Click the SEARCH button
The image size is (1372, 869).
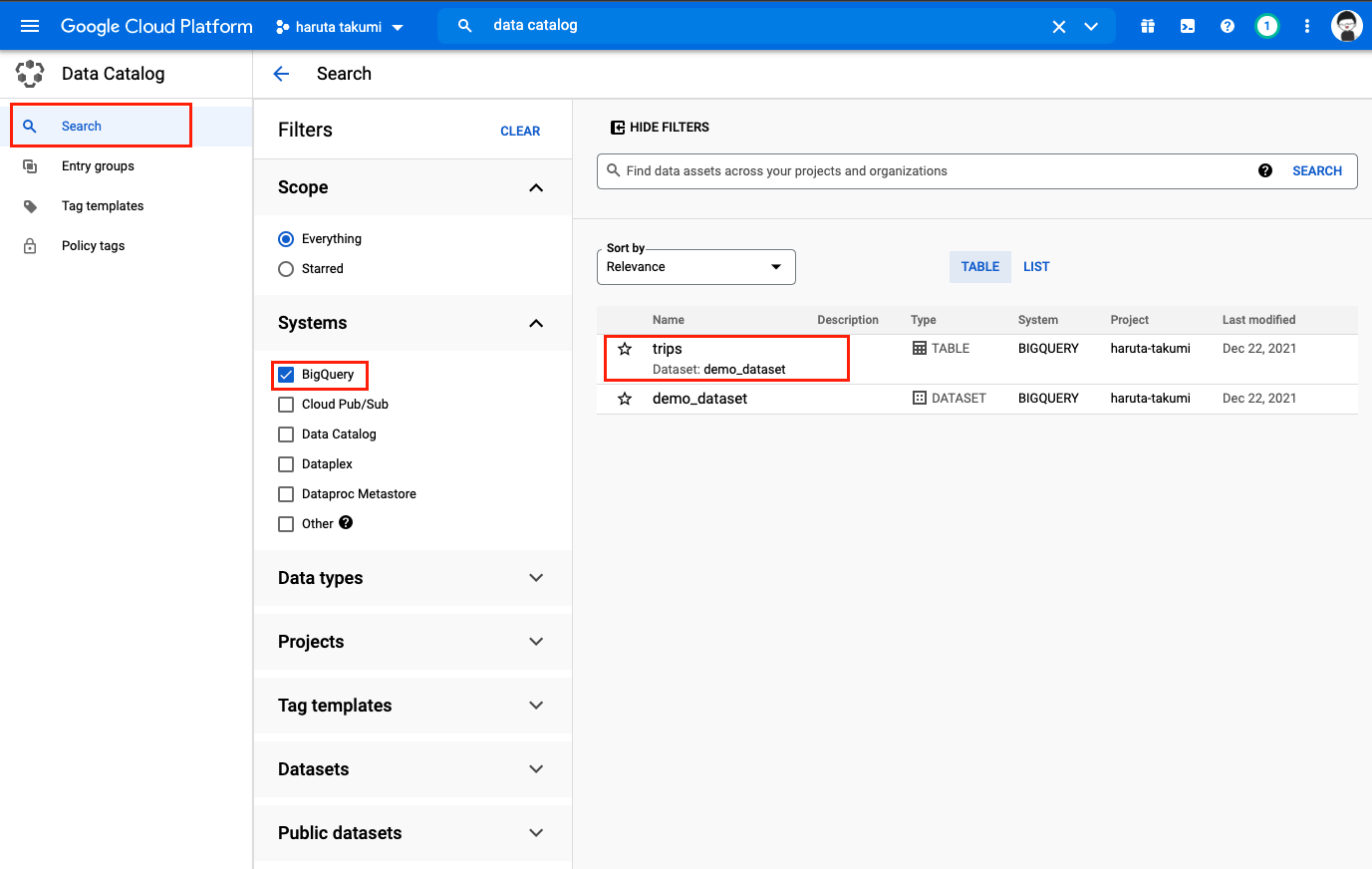[1317, 170]
